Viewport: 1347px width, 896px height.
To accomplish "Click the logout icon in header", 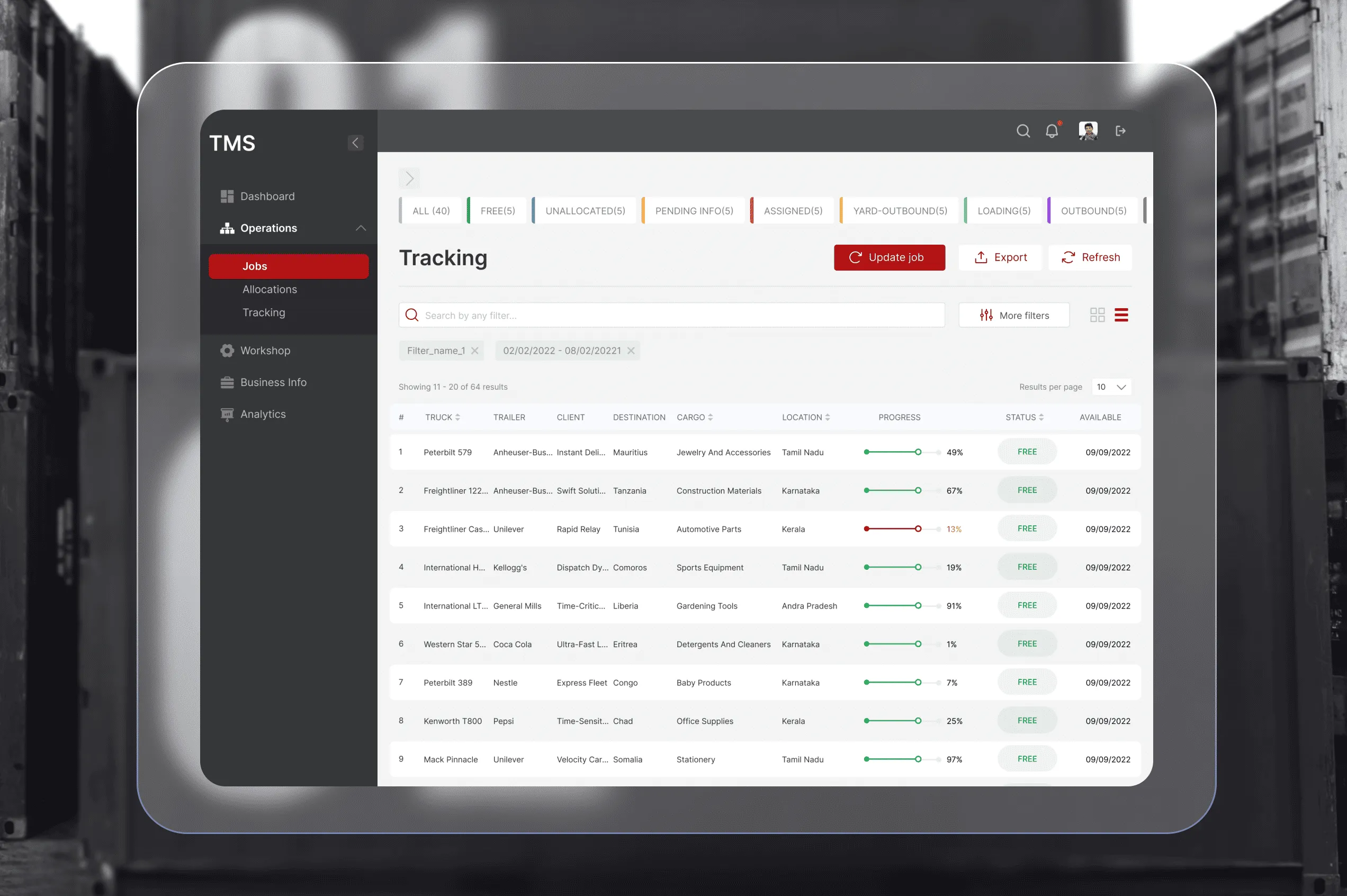I will (x=1120, y=131).
